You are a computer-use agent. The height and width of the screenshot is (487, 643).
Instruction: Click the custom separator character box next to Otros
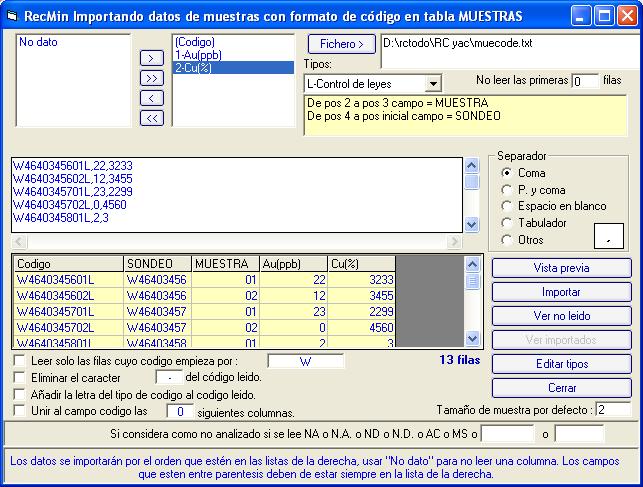coord(609,236)
